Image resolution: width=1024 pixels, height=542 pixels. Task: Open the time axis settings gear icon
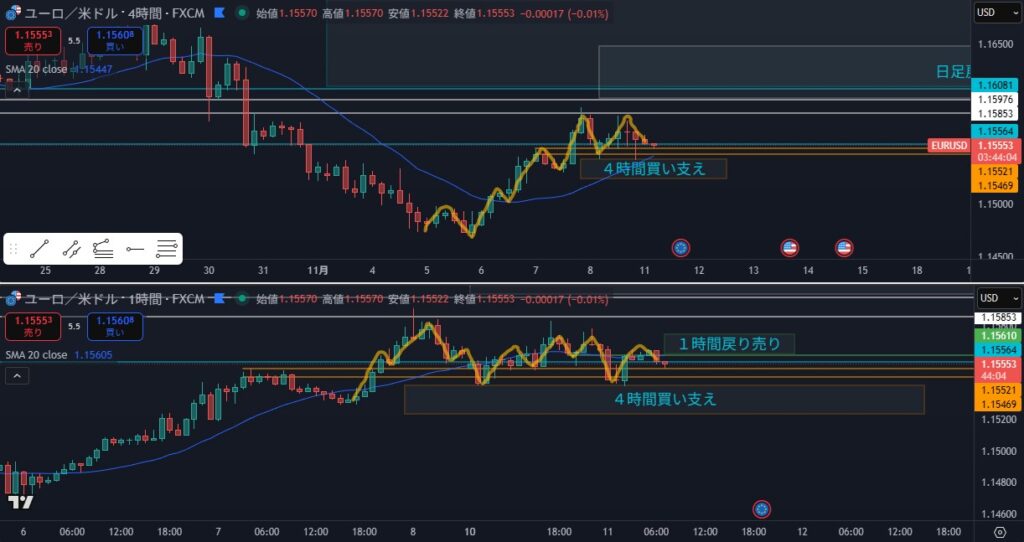coord(999,532)
